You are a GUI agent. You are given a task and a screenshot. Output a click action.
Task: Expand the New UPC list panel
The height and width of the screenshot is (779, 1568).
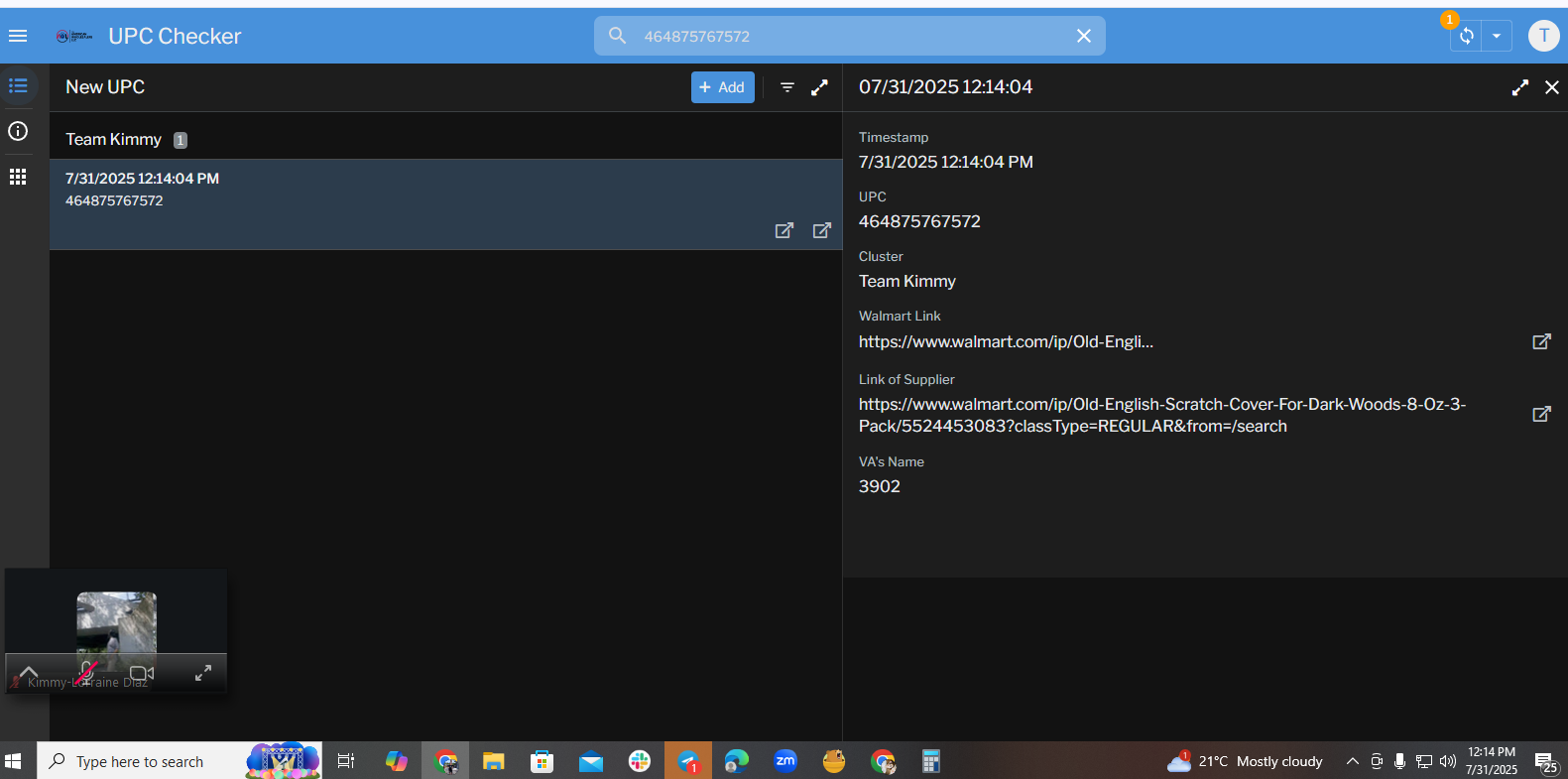[819, 87]
